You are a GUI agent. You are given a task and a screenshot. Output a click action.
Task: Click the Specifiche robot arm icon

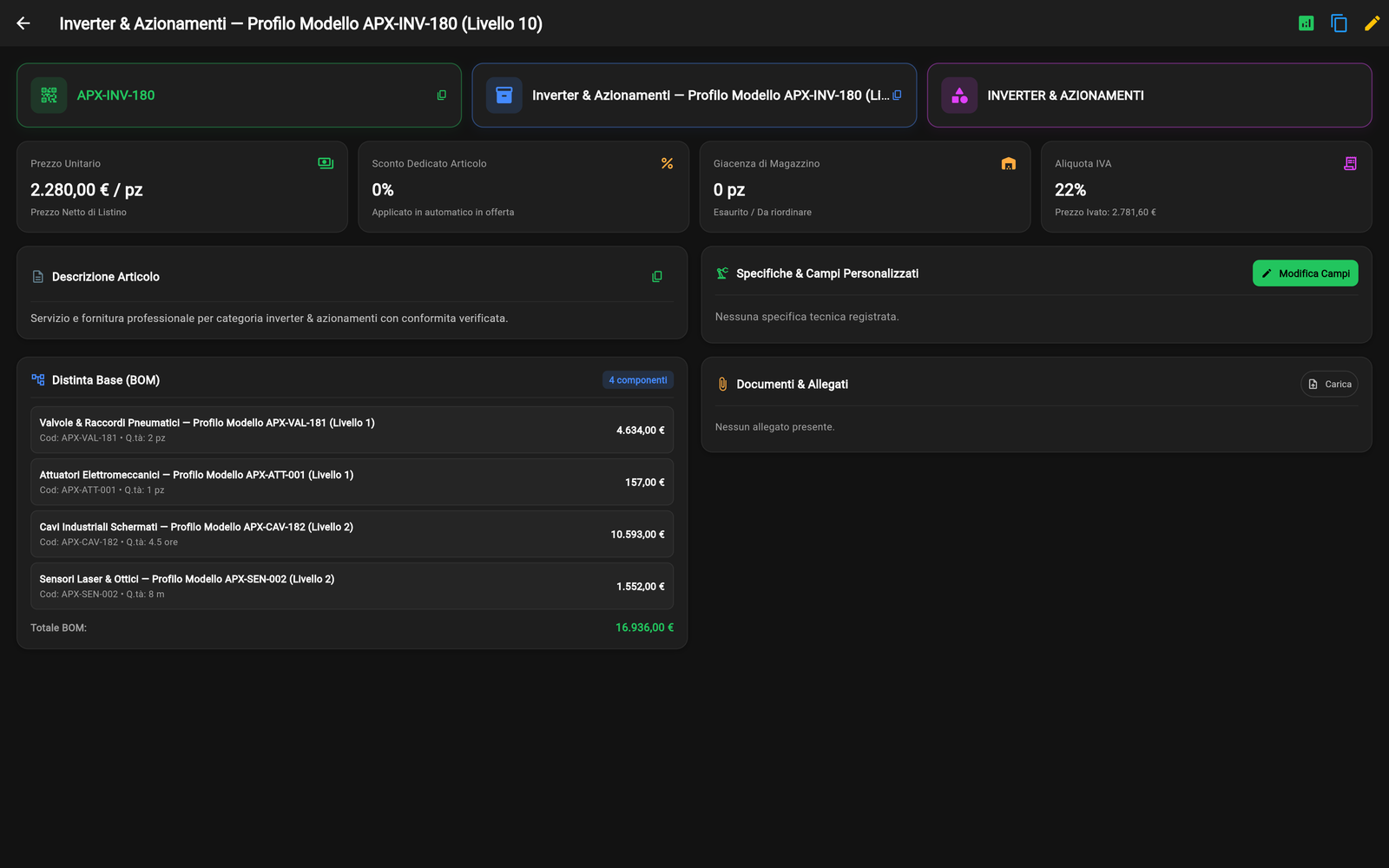click(722, 273)
